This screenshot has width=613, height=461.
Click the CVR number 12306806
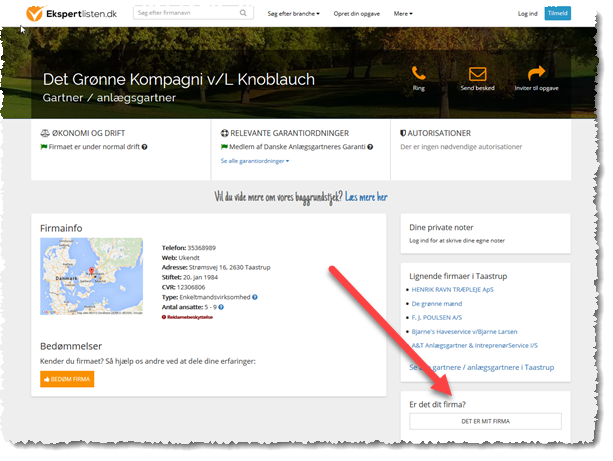(191, 287)
